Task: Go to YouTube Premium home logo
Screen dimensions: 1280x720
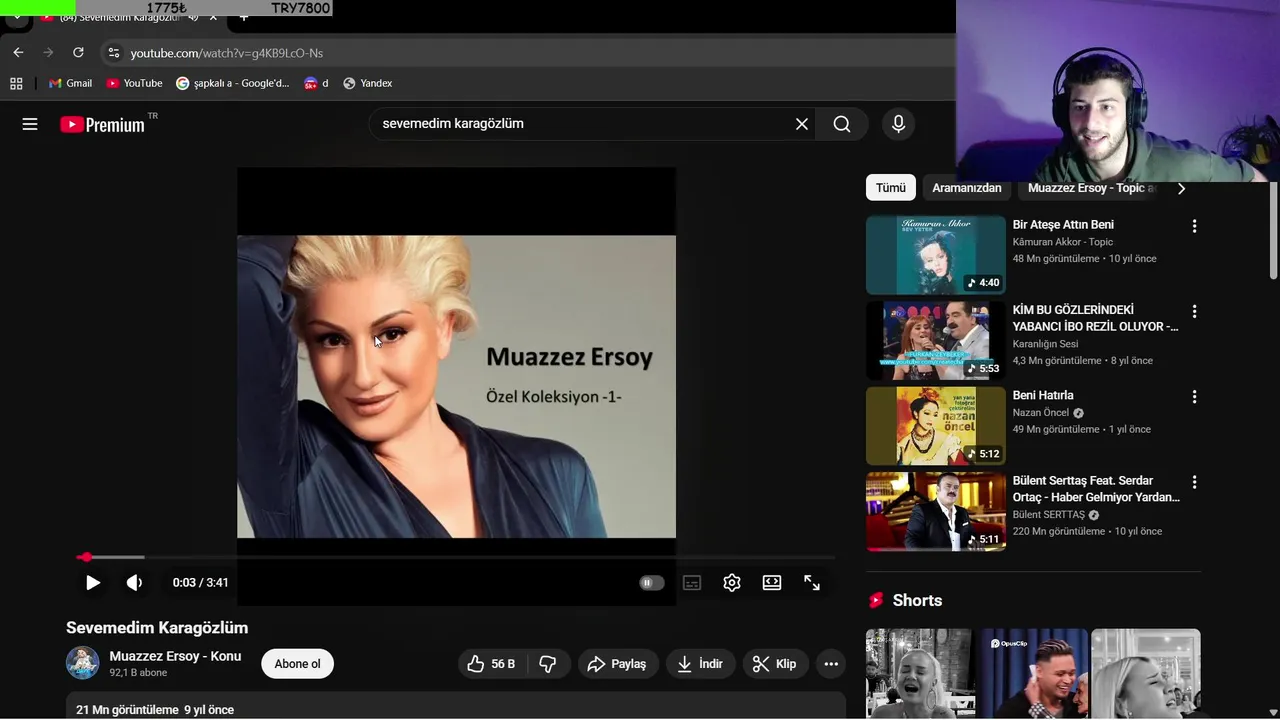Action: coord(102,125)
